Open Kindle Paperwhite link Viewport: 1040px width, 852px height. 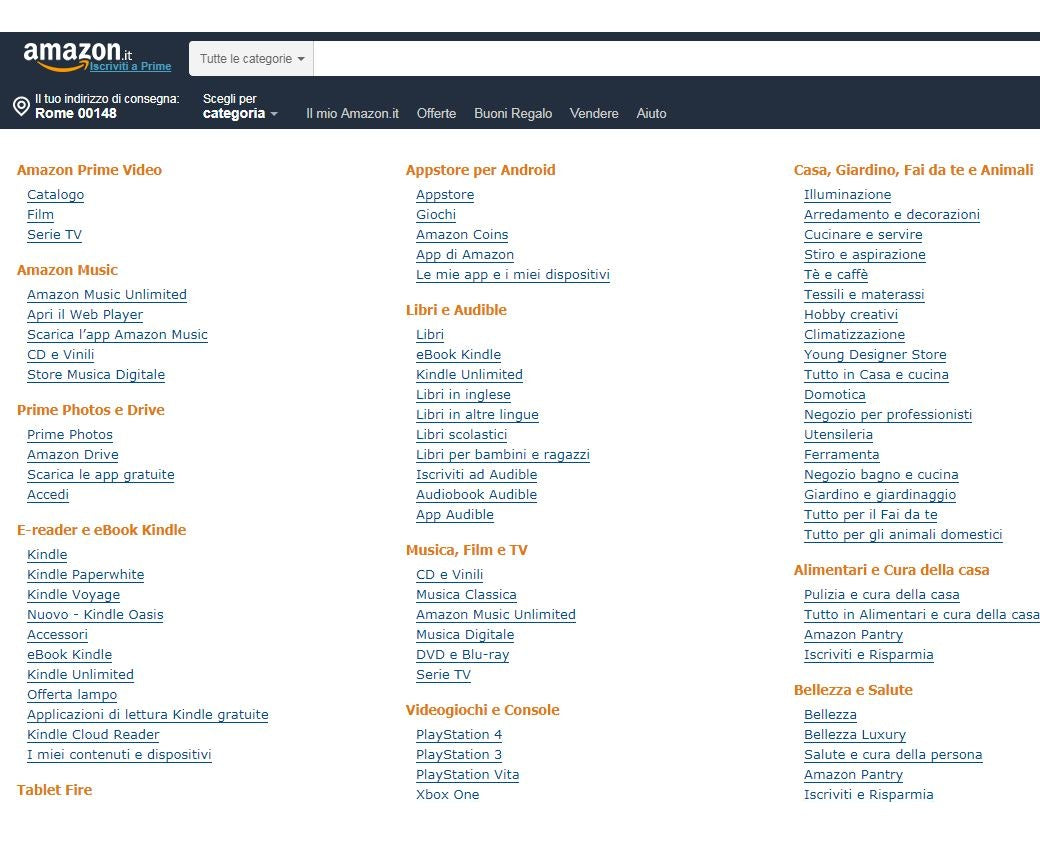(86, 575)
